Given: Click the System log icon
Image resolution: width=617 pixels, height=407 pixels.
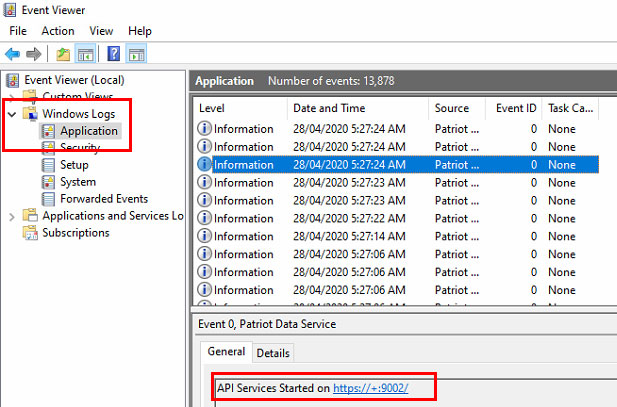Looking at the screenshot, I should tap(48, 182).
